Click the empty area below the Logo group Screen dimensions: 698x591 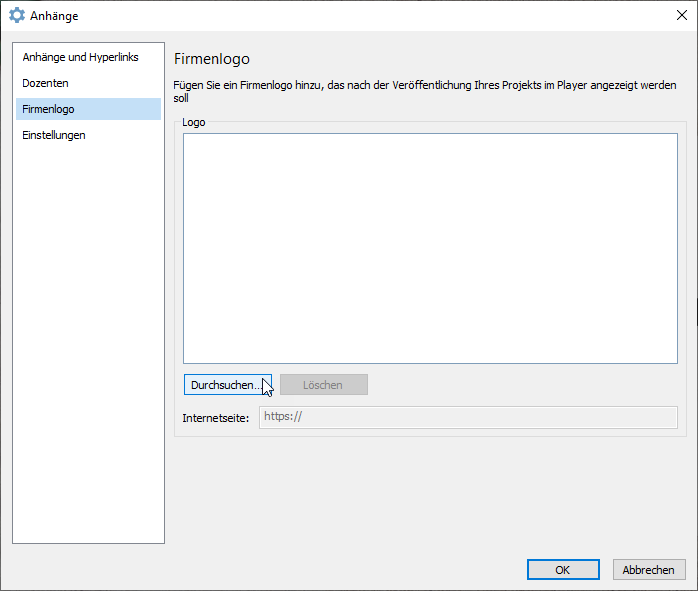430,490
